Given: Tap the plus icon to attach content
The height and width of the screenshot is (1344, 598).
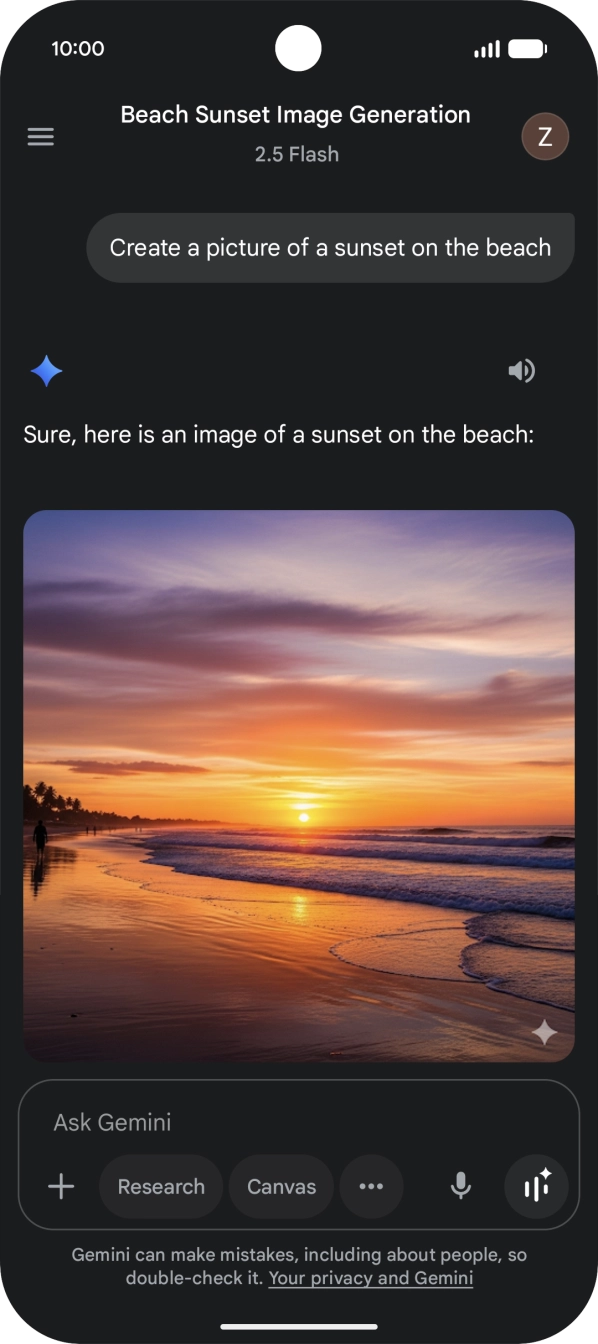Looking at the screenshot, I should click(60, 1186).
